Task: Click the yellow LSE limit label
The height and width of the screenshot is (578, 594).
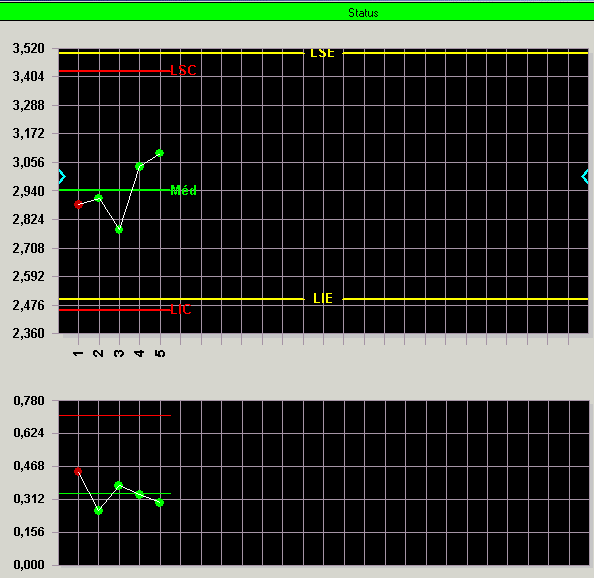Action: click(x=322, y=53)
